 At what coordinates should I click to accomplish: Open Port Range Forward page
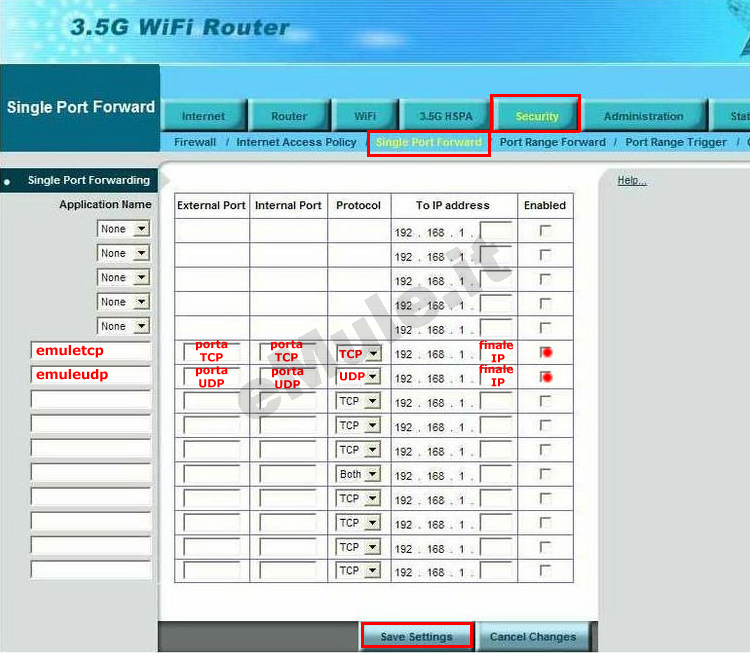pos(552,142)
